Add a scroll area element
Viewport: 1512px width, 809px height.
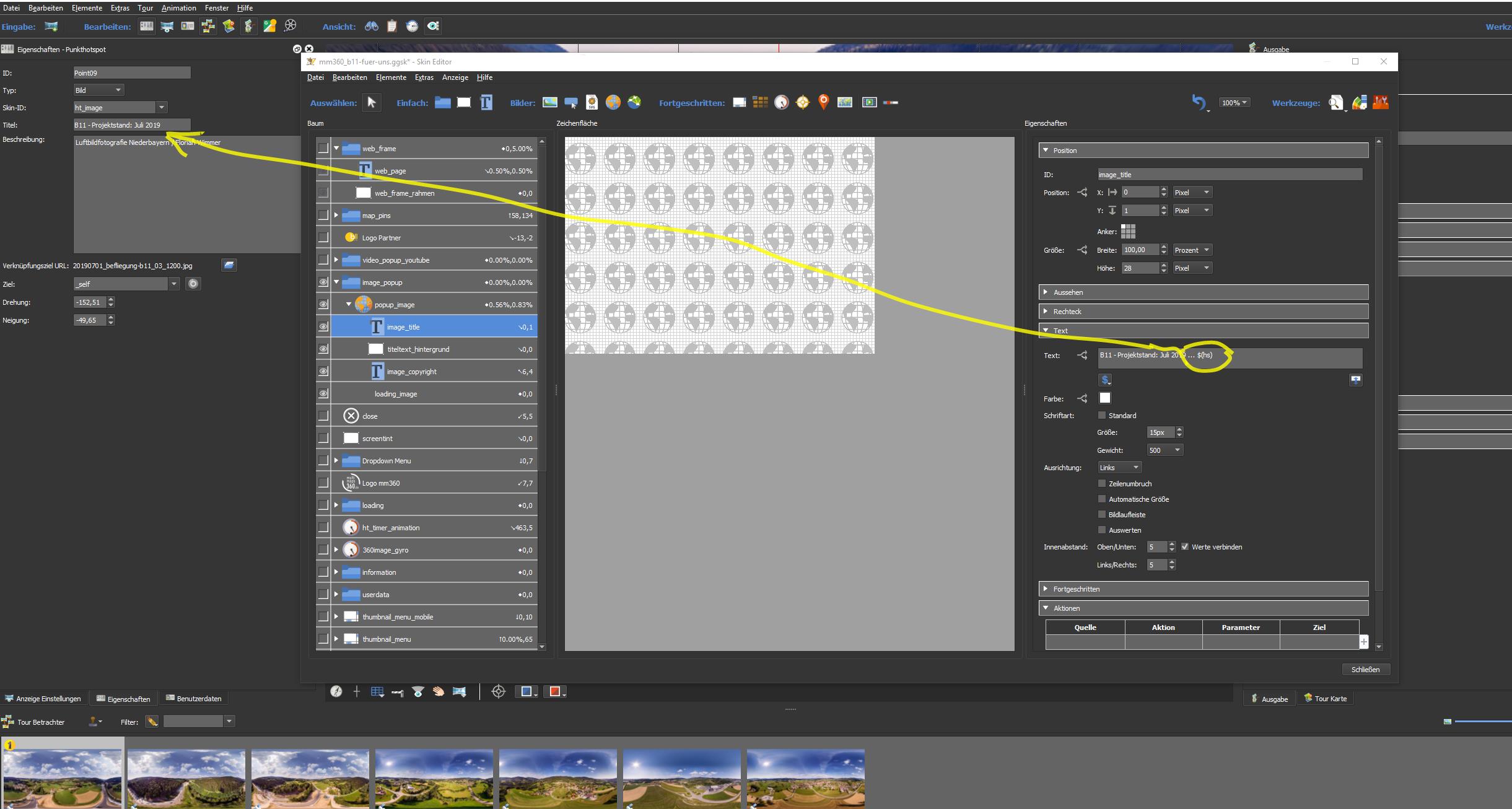[739, 102]
